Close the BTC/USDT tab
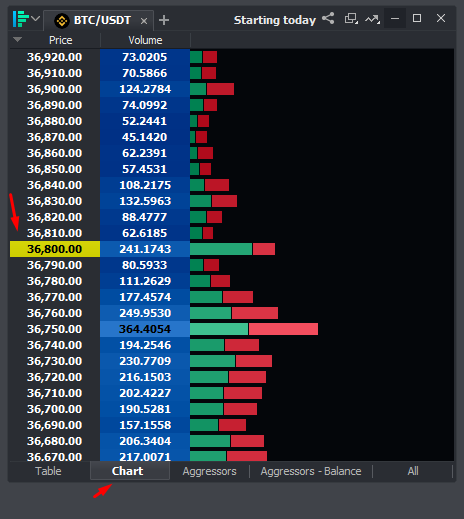 pos(144,21)
